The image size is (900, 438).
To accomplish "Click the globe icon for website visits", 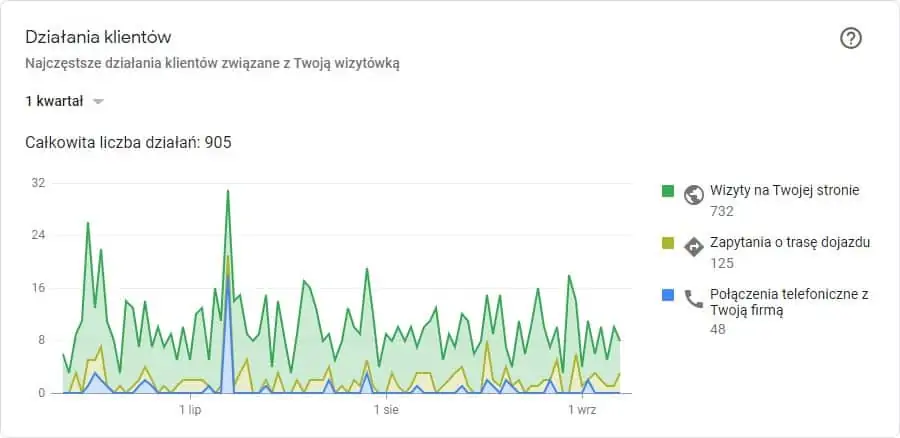I will [694, 195].
